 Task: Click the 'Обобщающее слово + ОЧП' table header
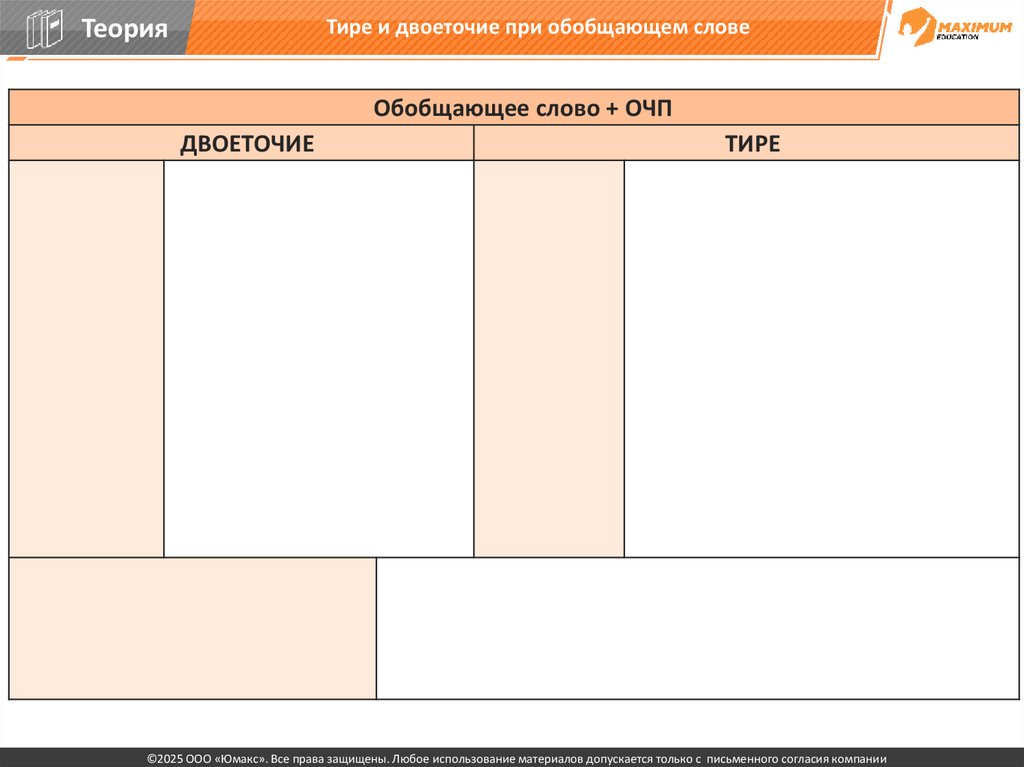514,108
